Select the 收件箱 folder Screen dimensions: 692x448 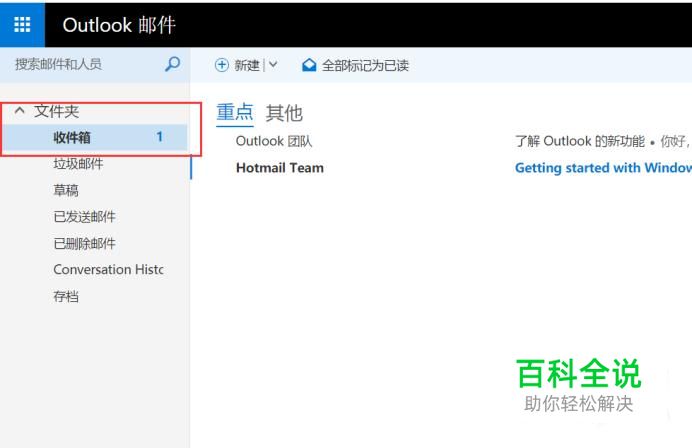95,137
